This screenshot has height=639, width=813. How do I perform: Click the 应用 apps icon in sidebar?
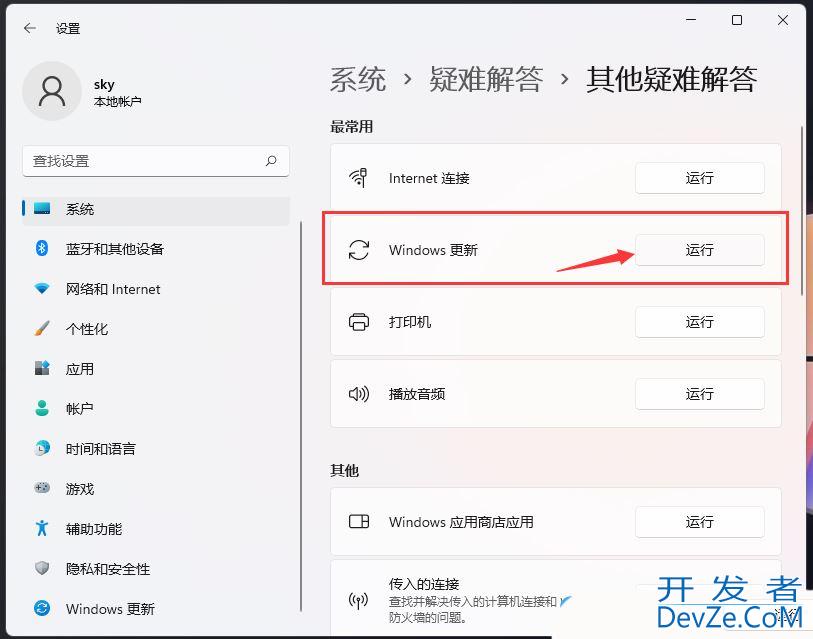(x=42, y=368)
